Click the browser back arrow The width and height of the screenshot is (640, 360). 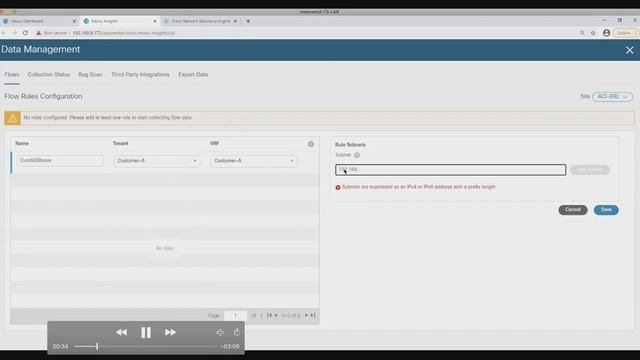coord(4,33)
